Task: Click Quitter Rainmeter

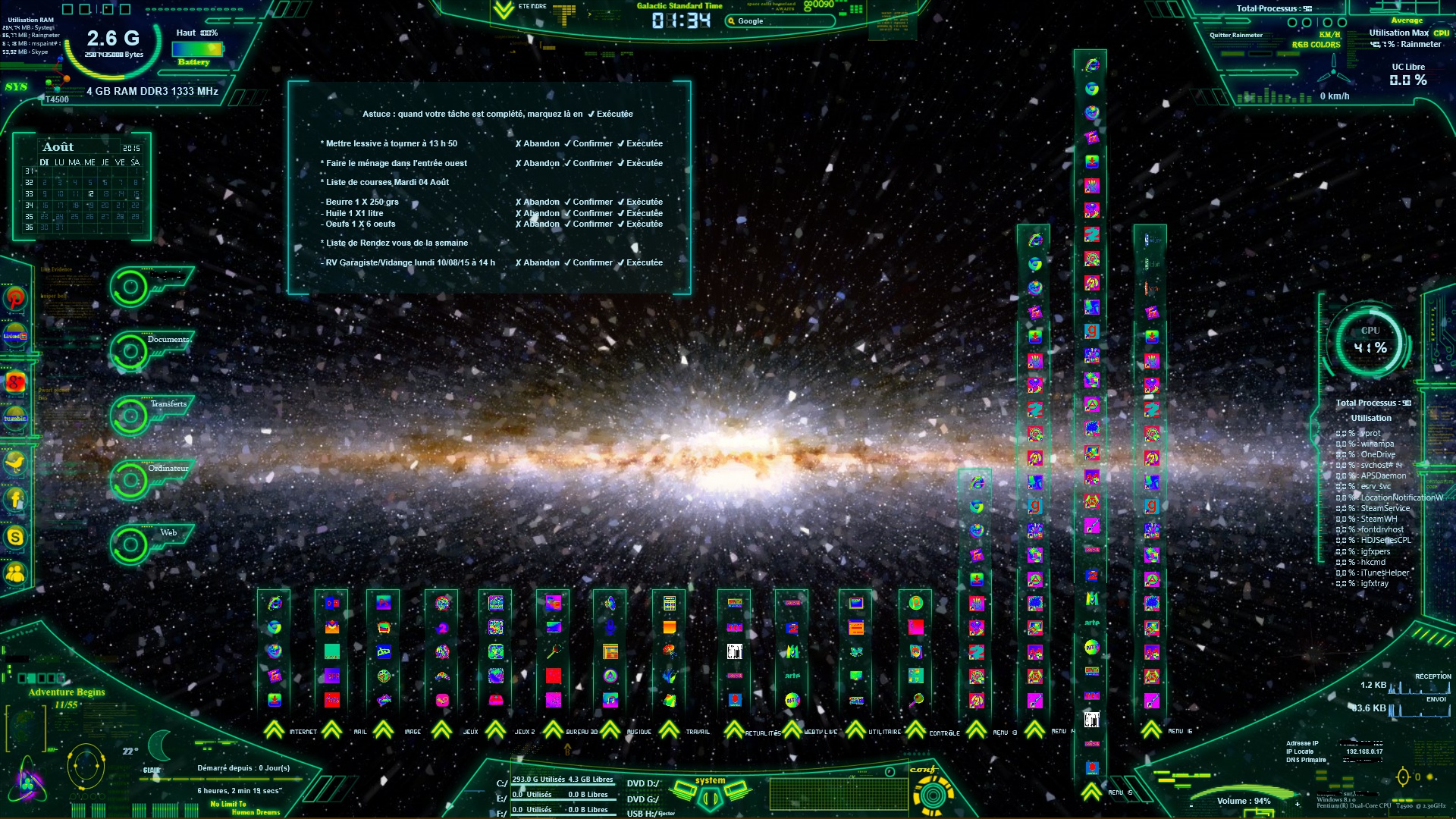Action: point(1235,35)
